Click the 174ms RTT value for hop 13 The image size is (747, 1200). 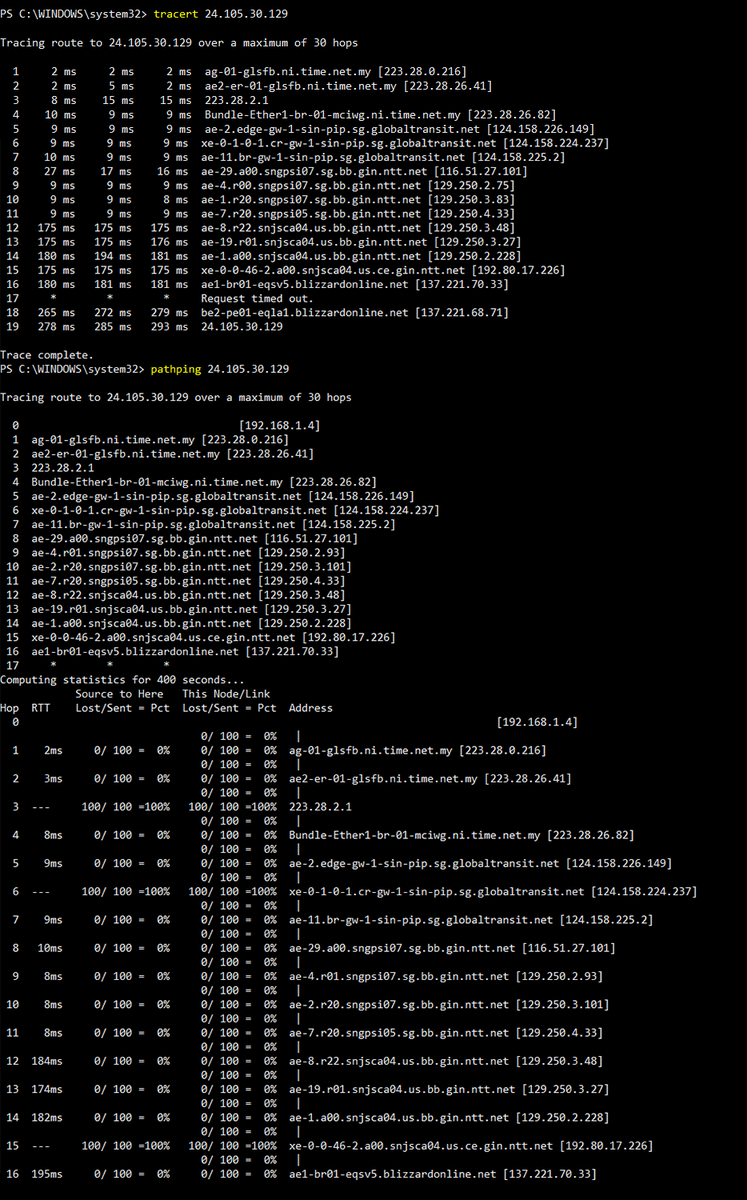pos(46,1089)
